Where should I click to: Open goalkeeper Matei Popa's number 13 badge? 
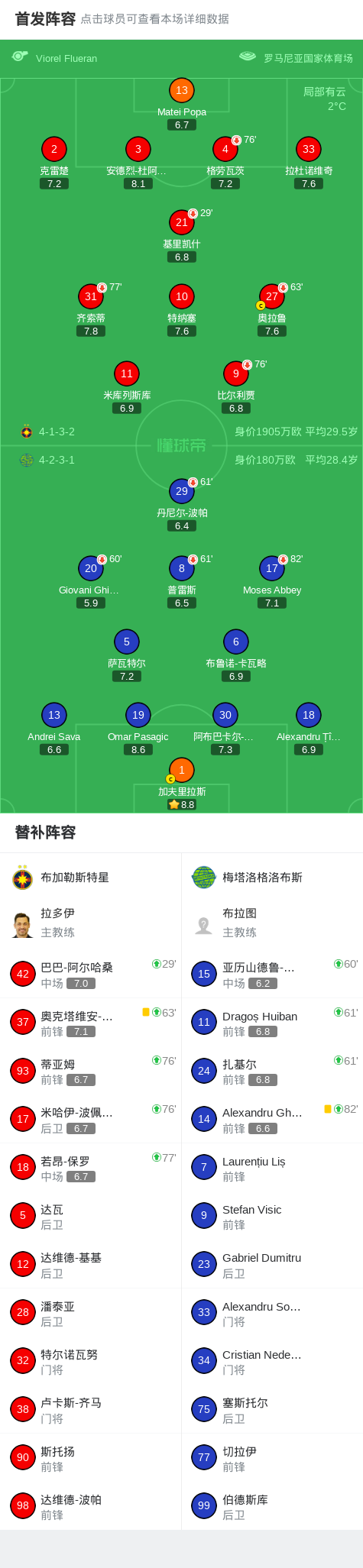tap(182, 90)
